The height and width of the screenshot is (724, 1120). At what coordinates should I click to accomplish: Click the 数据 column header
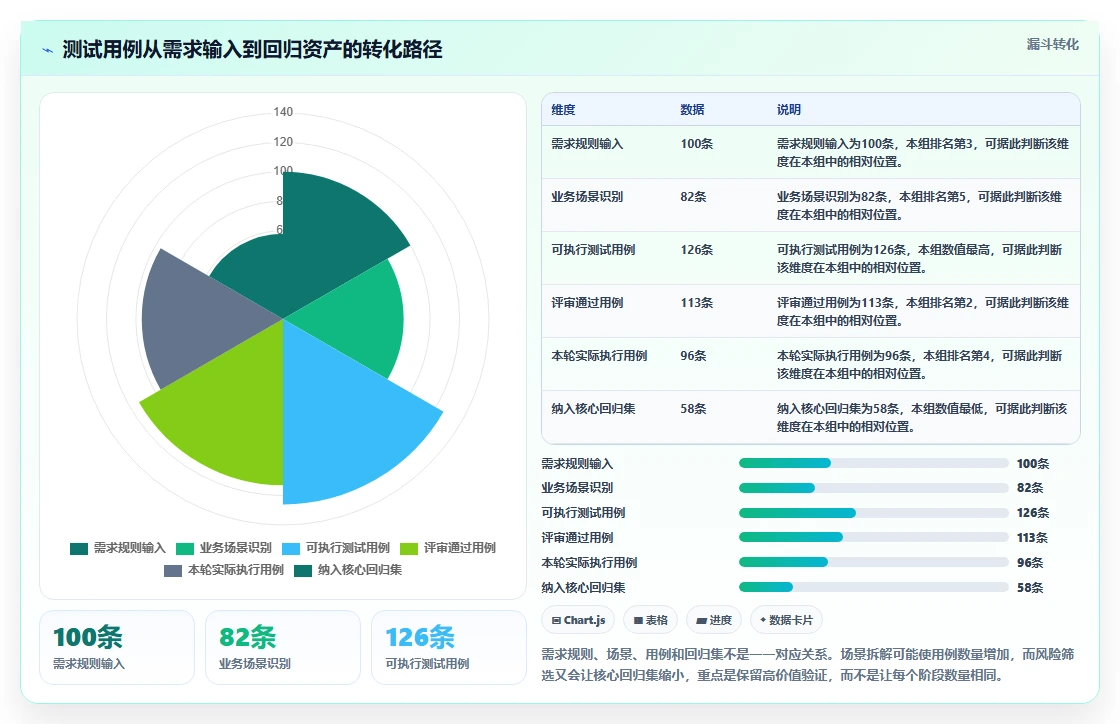692,109
